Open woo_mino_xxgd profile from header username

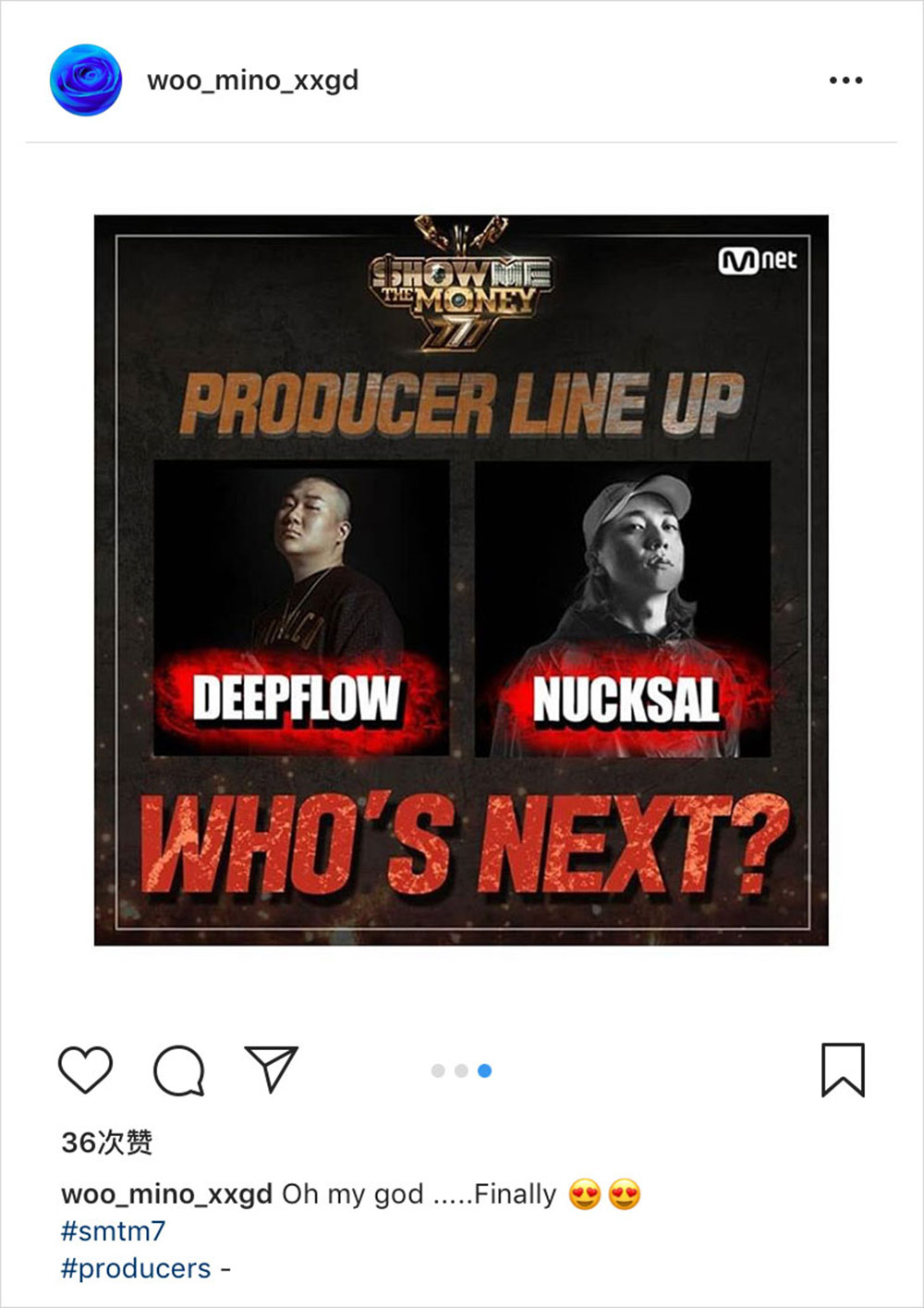pyautogui.click(x=252, y=80)
